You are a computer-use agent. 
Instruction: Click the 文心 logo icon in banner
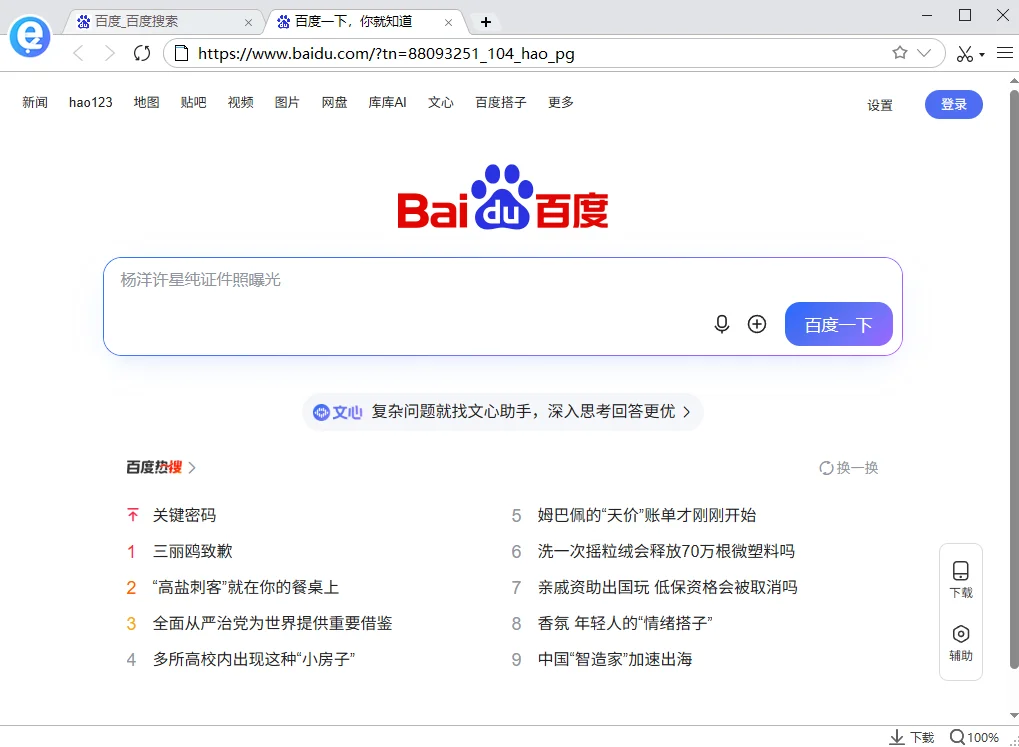pyautogui.click(x=337, y=412)
